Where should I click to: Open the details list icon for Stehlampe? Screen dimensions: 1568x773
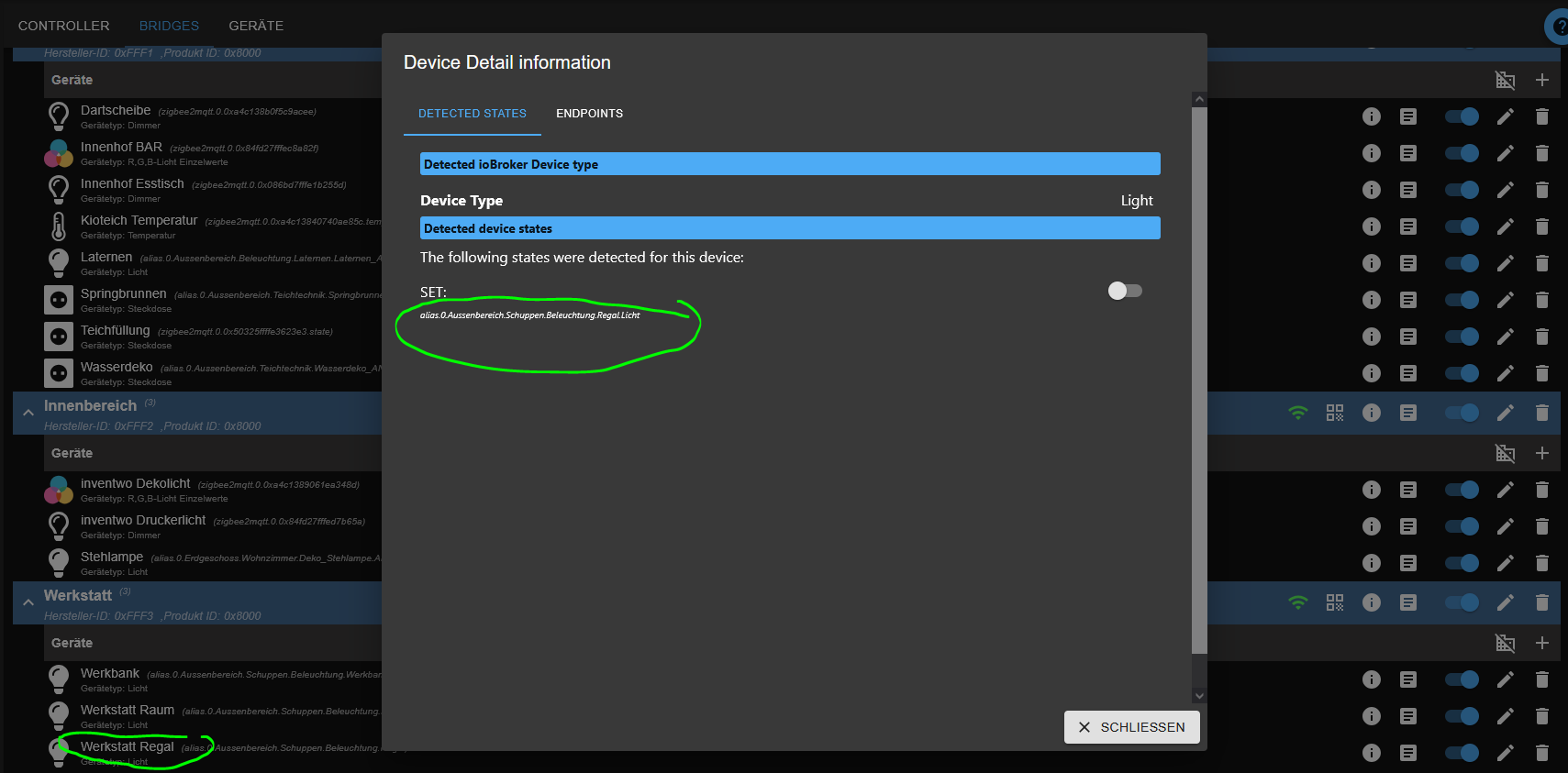coord(1408,563)
